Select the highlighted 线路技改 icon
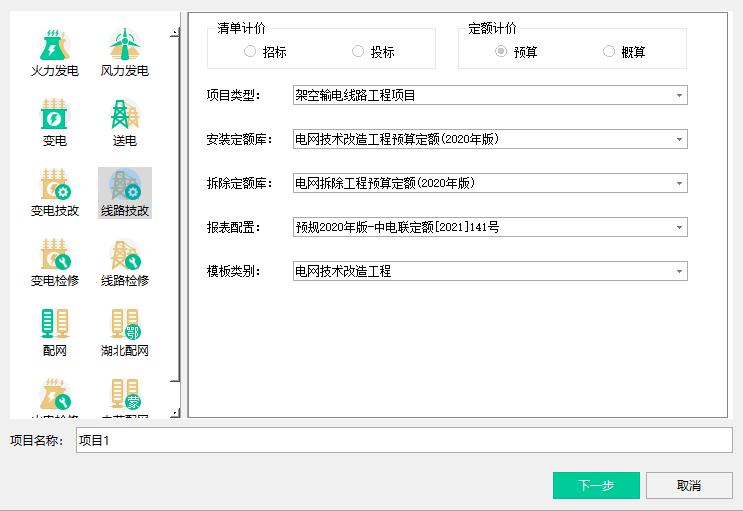The width and height of the screenshot is (743, 511). (125, 192)
